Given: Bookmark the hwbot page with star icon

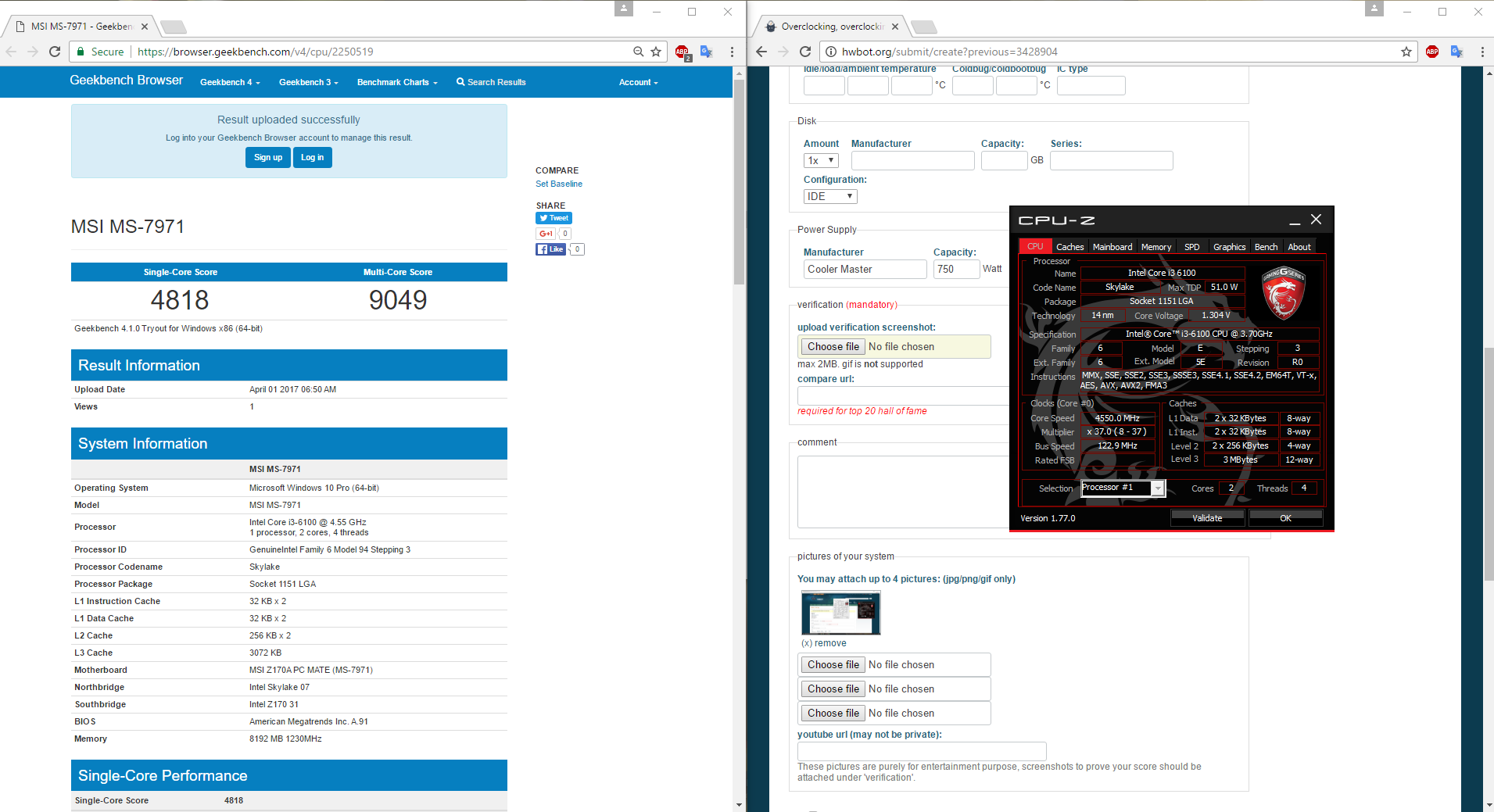Looking at the screenshot, I should coord(1406,52).
